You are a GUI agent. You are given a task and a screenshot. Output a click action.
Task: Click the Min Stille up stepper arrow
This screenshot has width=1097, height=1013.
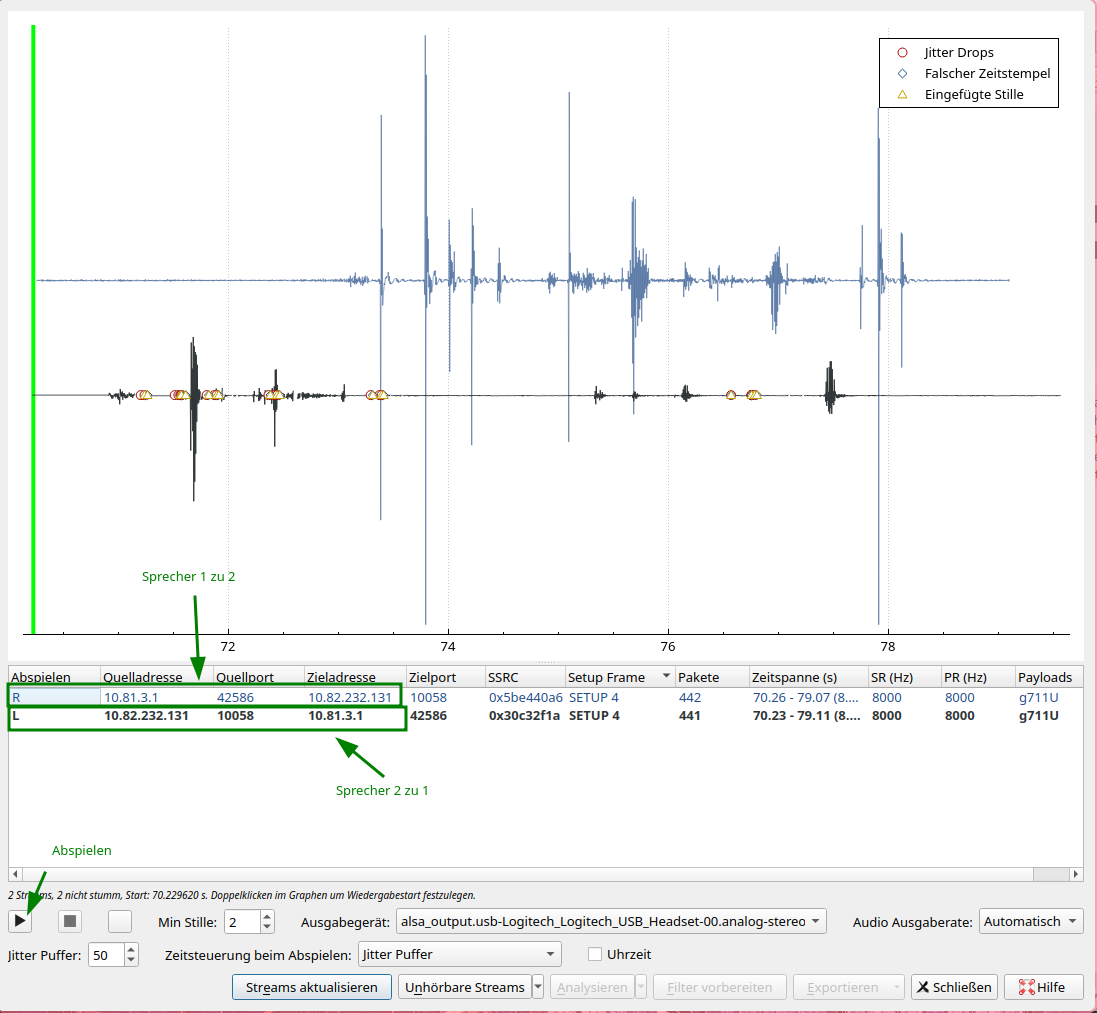point(266,915)
